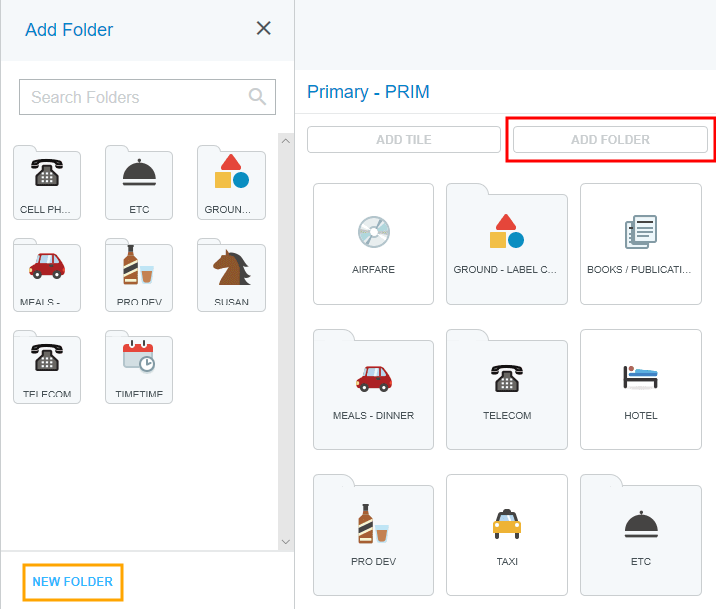Image resolution: width=716 pixels, height=609 pixels.
Task: Click the Taxi tile
Action: 506,535
